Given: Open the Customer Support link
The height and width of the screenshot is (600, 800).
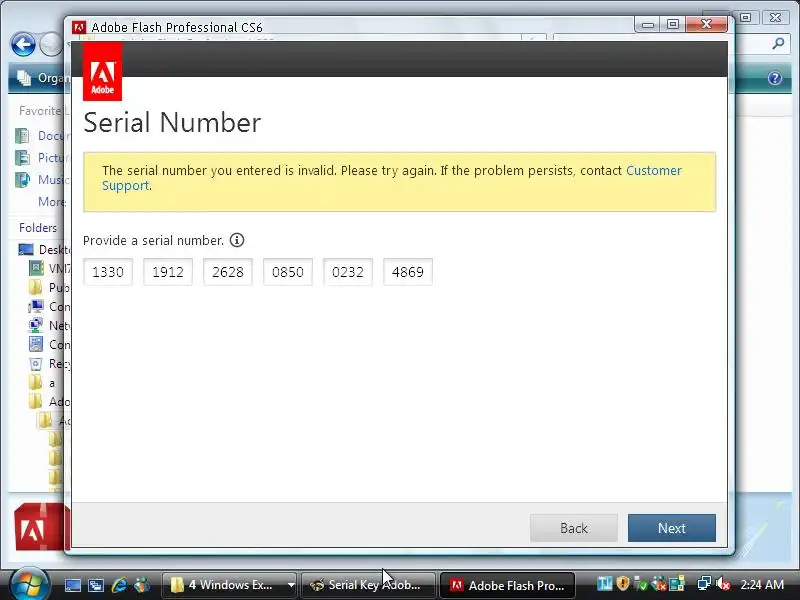Looking at the screenshot, I should coord(654,170).
